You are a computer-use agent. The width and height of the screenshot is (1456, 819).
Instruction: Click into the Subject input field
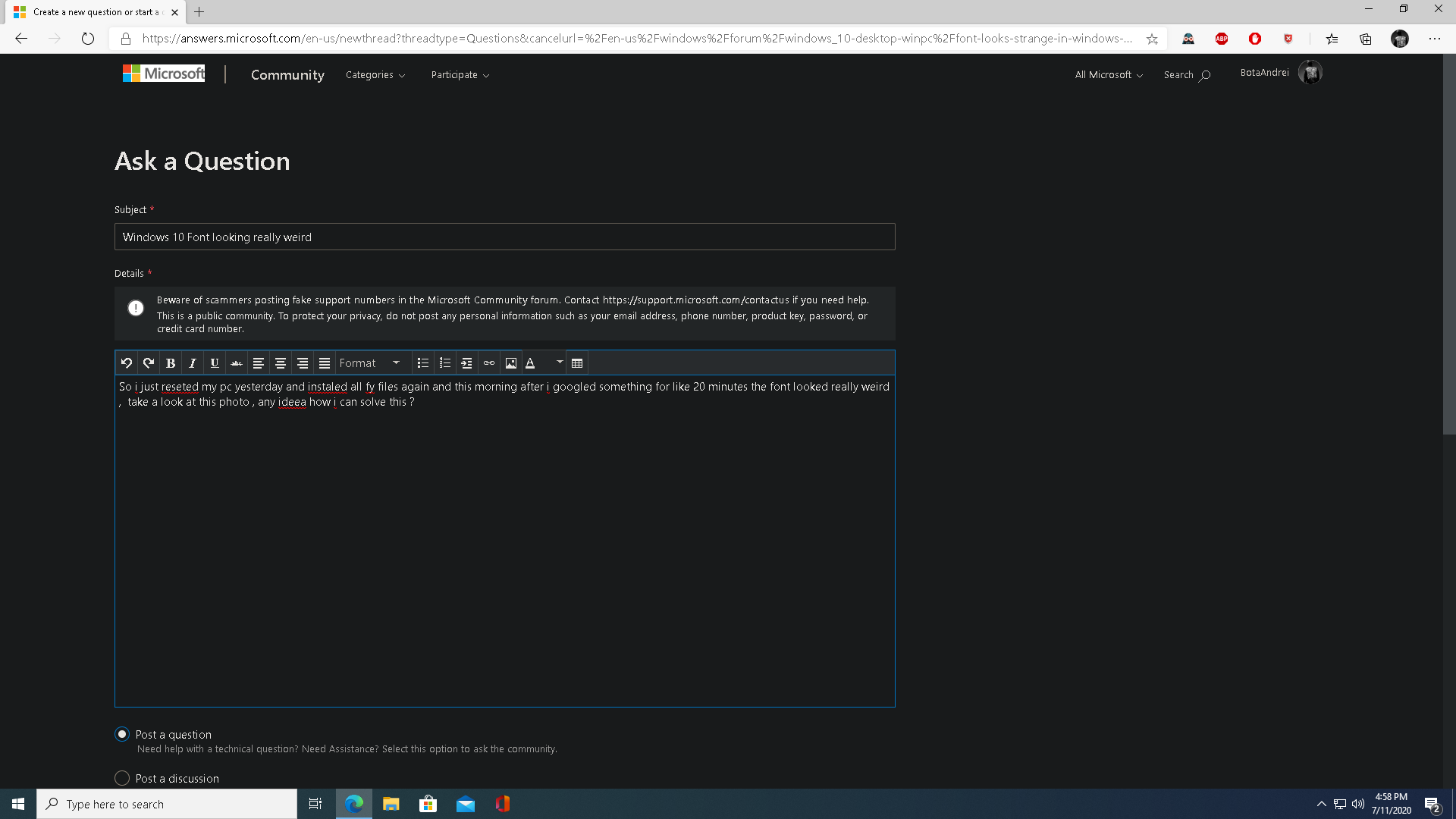(x=504, y=237)
